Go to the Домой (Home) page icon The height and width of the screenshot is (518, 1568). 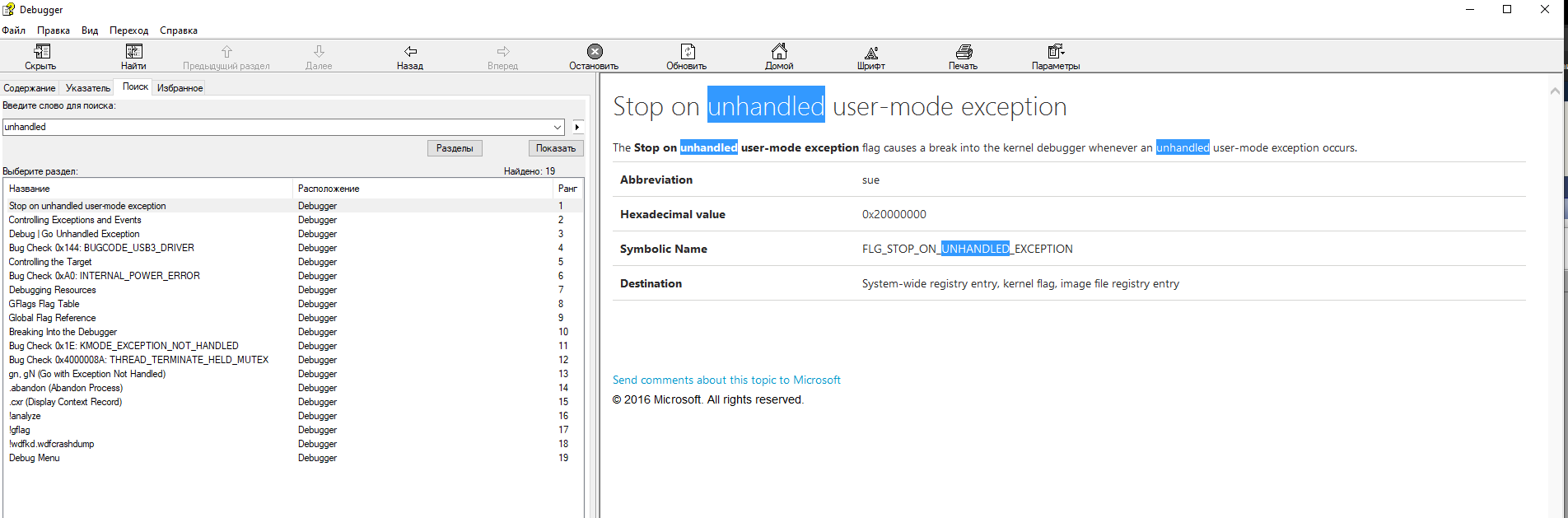[x=779, y=53]
